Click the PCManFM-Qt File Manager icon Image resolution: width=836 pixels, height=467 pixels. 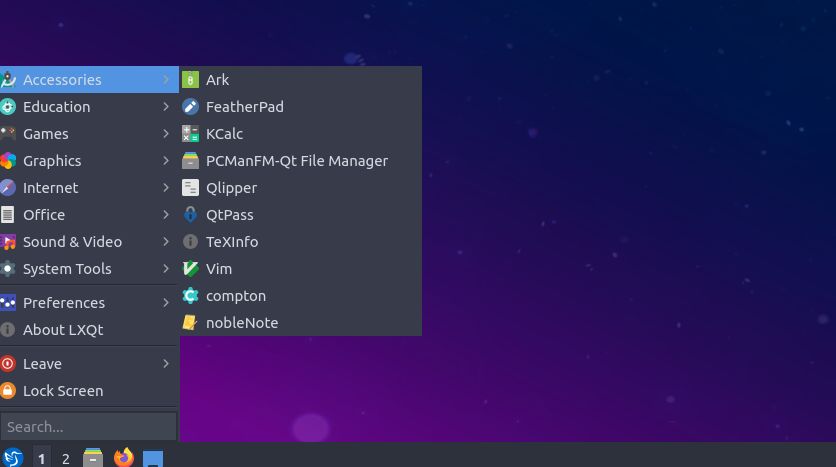click(x=190, y=160)
